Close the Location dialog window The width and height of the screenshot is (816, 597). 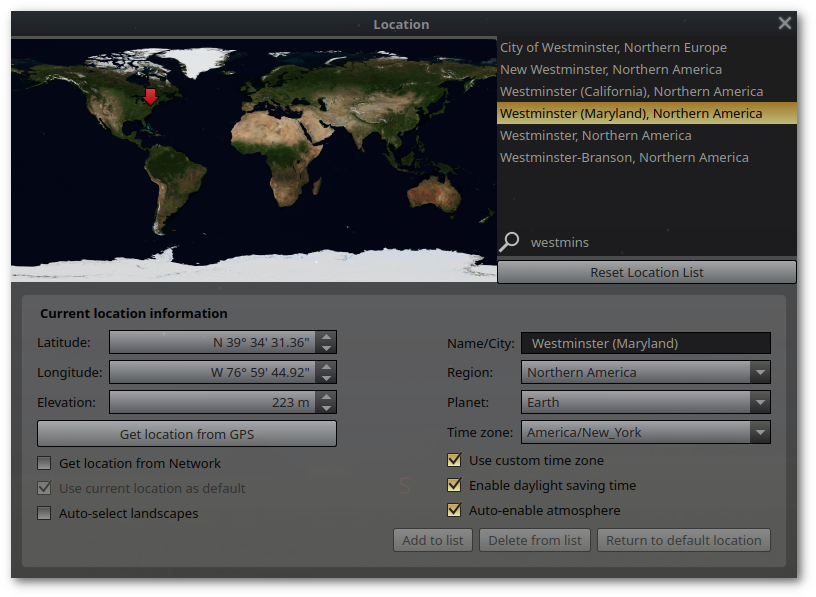click(x=785, y=23)
